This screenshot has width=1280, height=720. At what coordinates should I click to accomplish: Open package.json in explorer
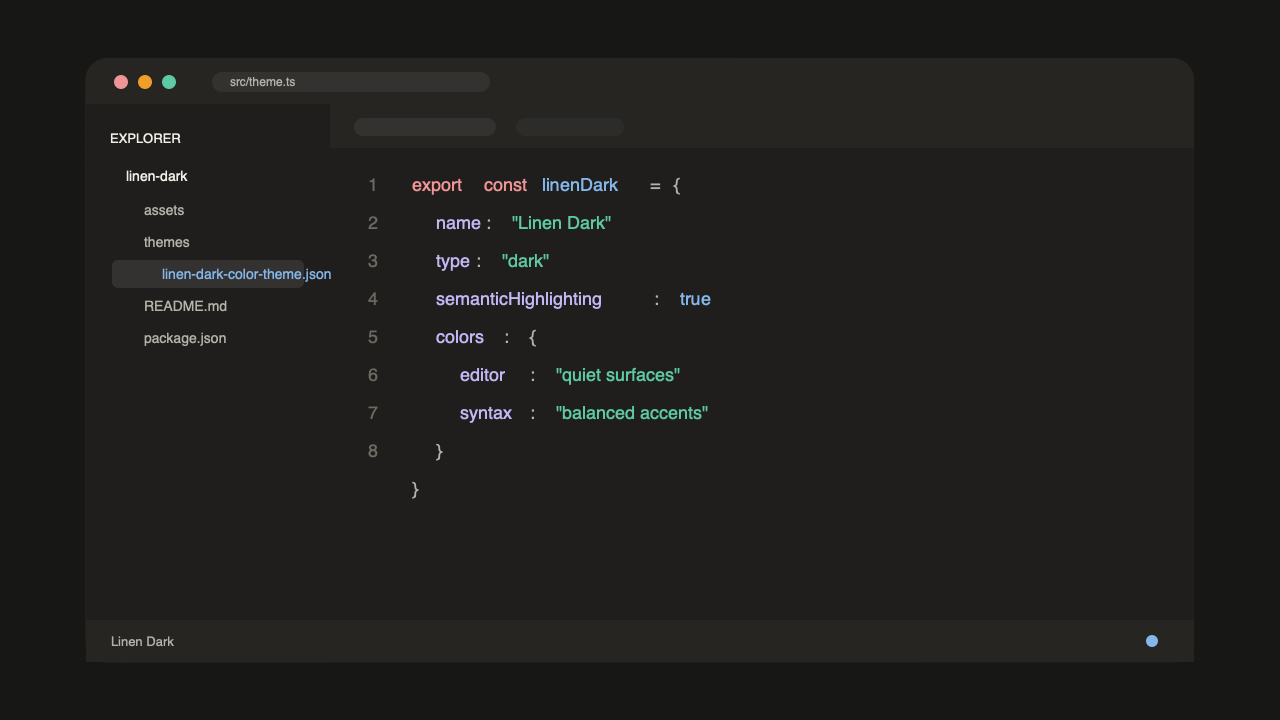(185, 338)
